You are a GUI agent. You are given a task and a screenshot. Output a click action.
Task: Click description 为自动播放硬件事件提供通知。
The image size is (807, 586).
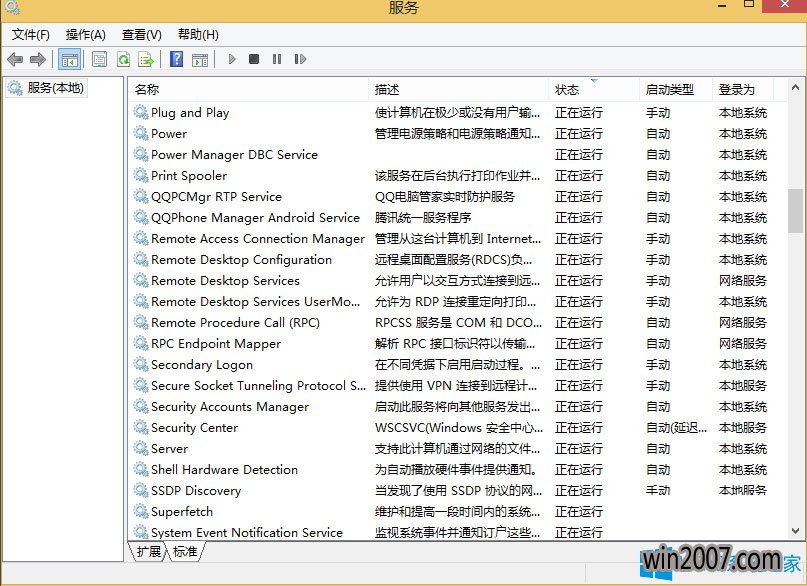[456, 470]
